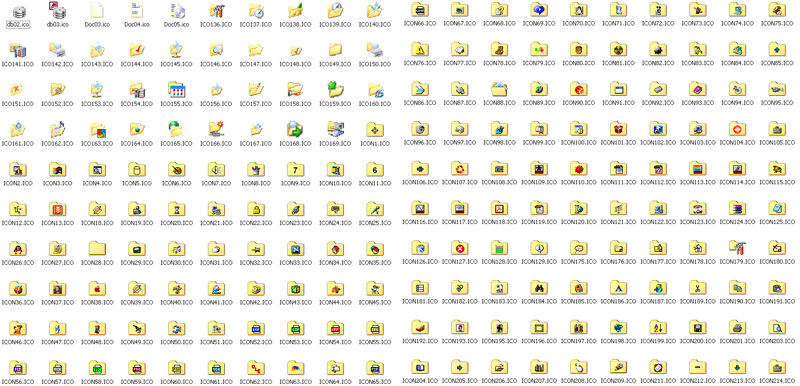Select the ICON28.ICO plain folder icon

pos(97,248)
